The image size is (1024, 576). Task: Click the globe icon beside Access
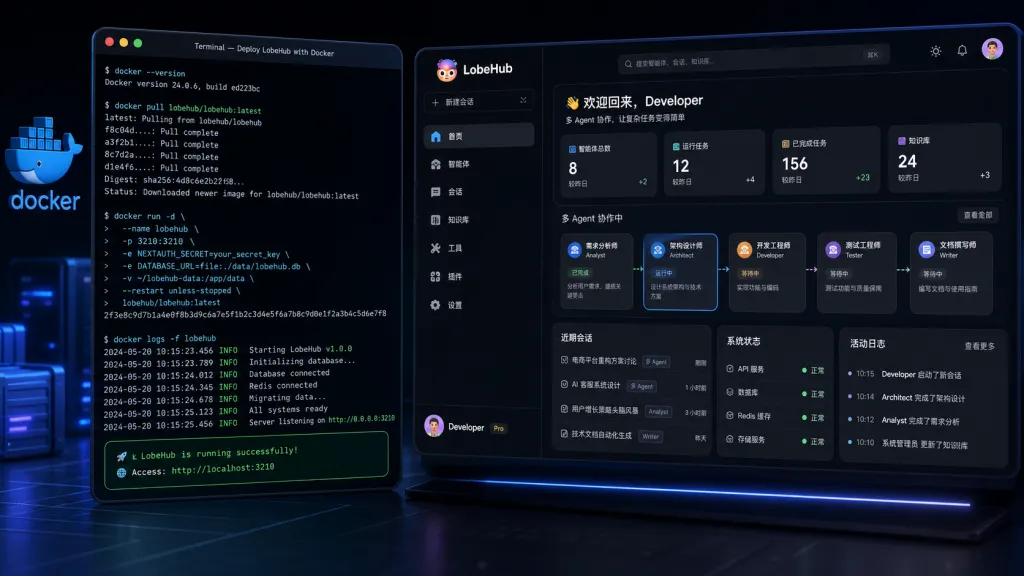121,473
